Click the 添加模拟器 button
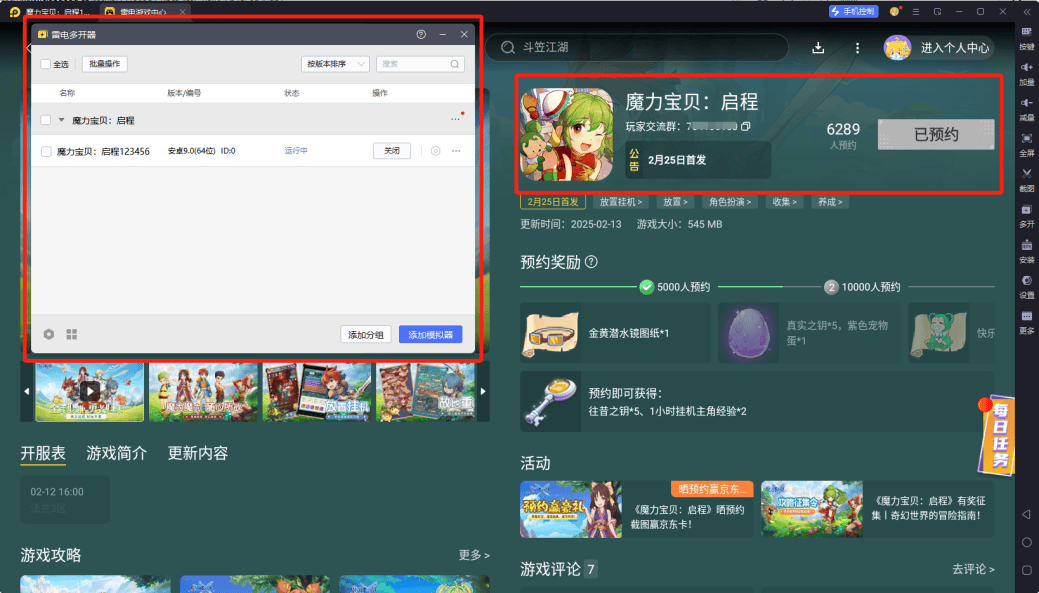This screenshot has height=593, width=1039. pos(430,334)
